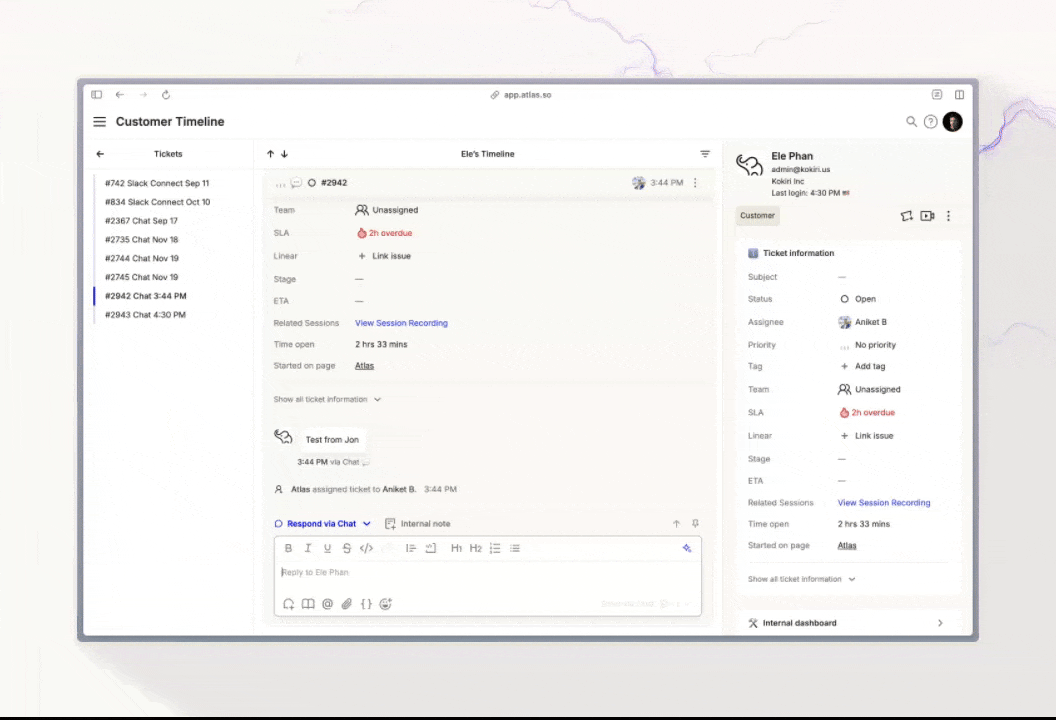Select ticket #2943 Chat 4:30 PM

pos(145,315)
